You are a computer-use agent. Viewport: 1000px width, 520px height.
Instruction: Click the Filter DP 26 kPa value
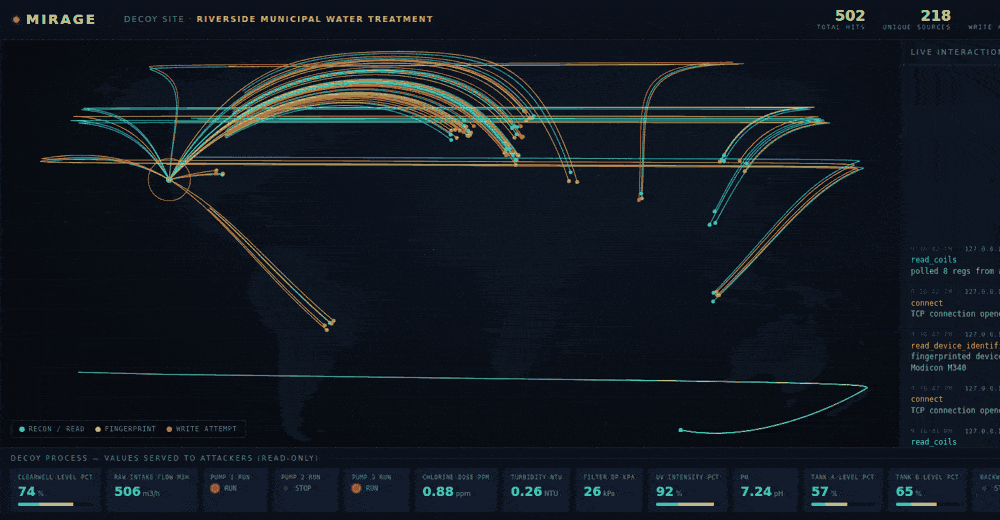click(599, 491)
